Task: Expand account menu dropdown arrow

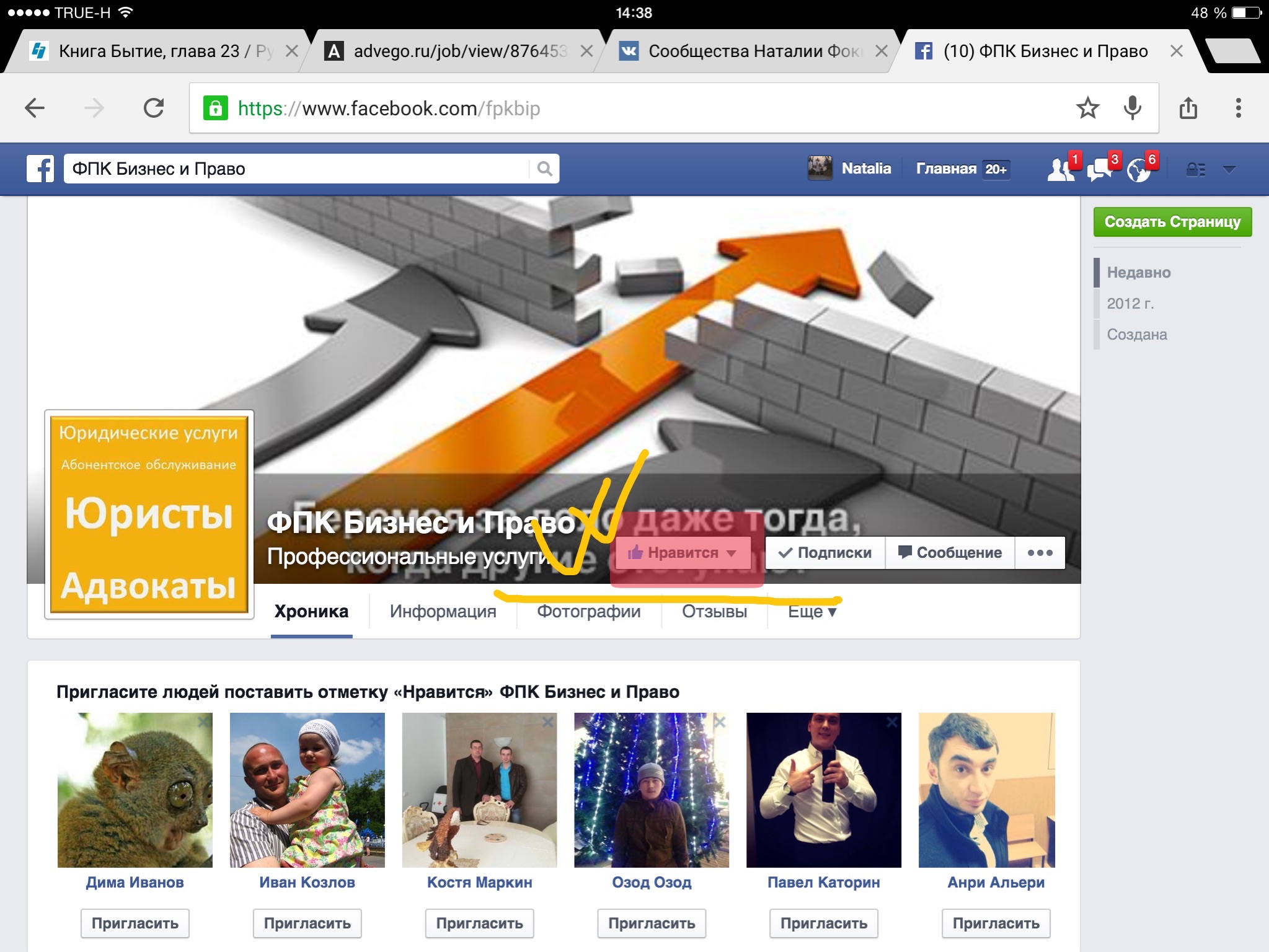Action: [x=1229, y=169]
